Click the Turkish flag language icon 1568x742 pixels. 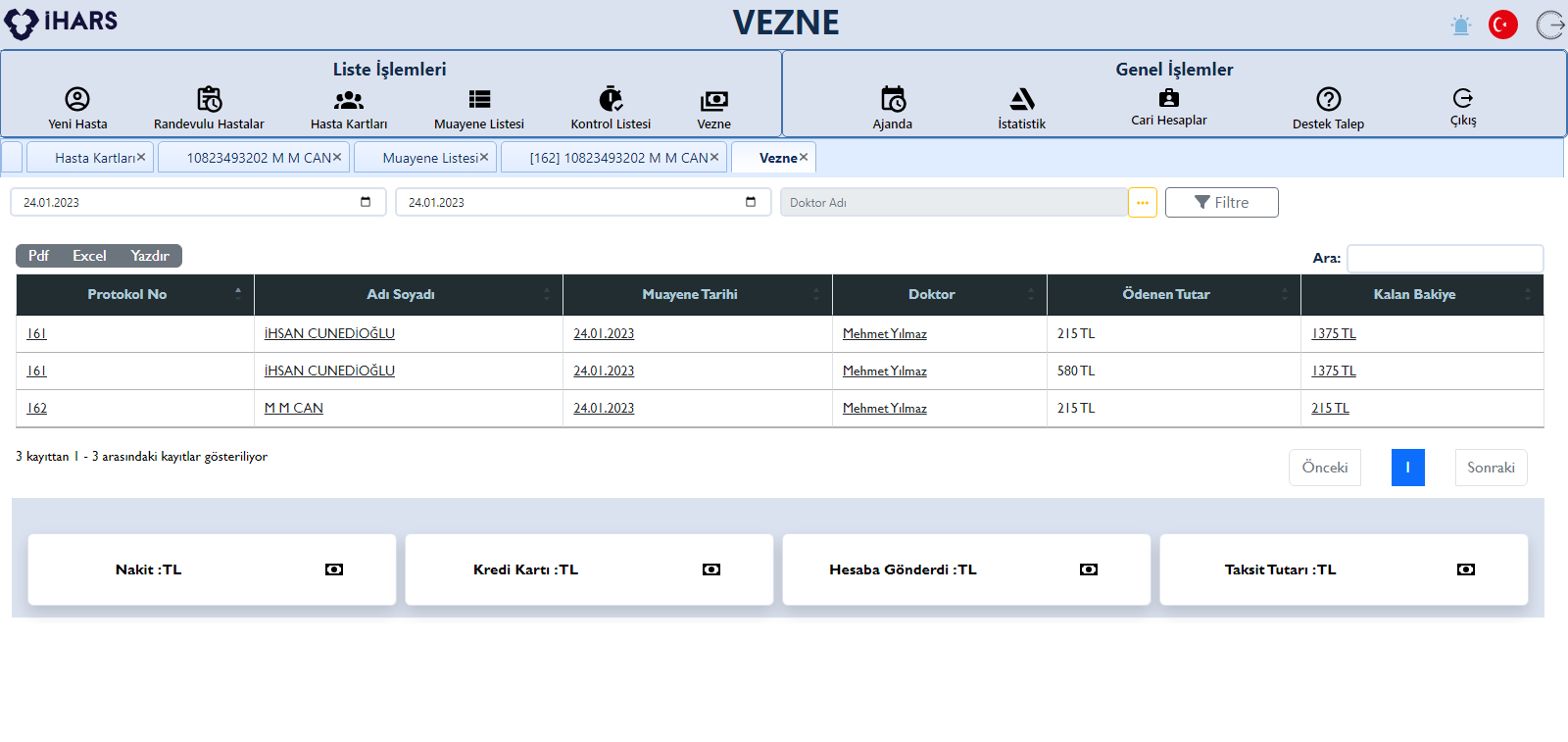1502,25
